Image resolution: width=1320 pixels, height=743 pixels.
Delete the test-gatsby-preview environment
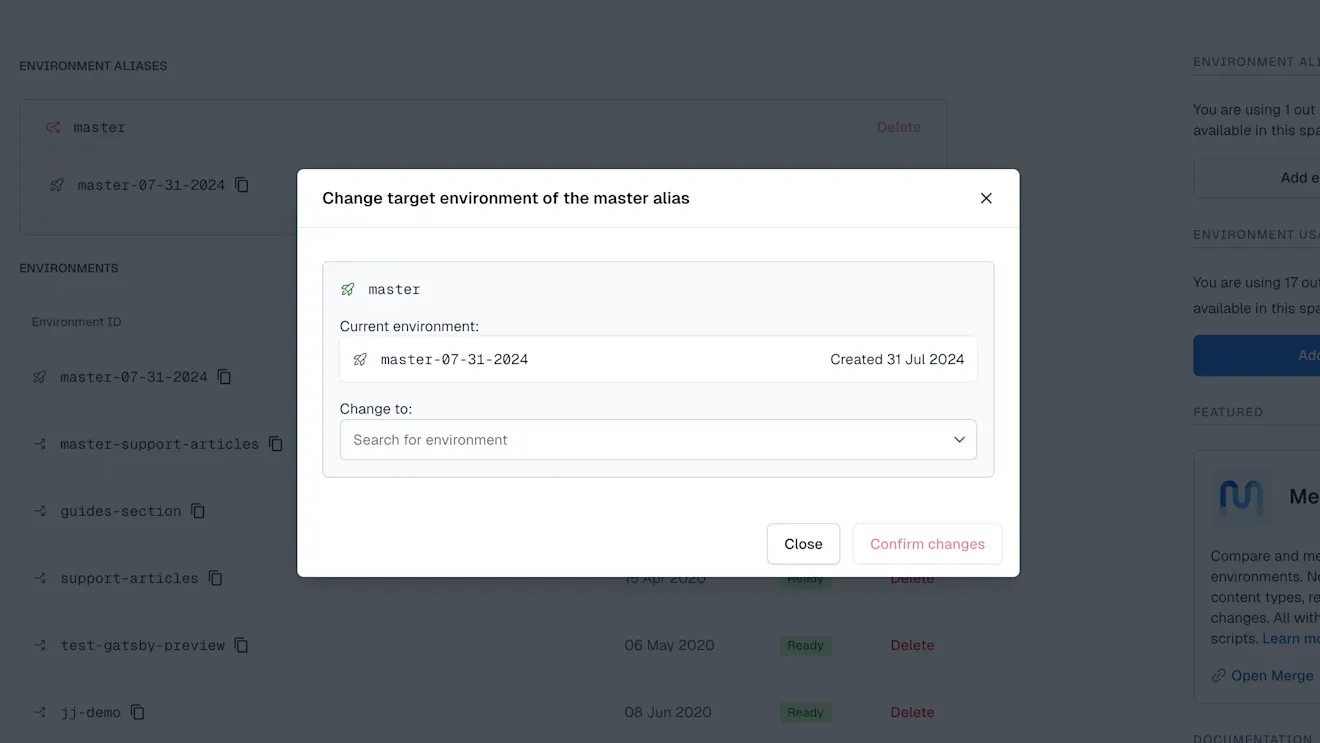(x=912, y=645)
